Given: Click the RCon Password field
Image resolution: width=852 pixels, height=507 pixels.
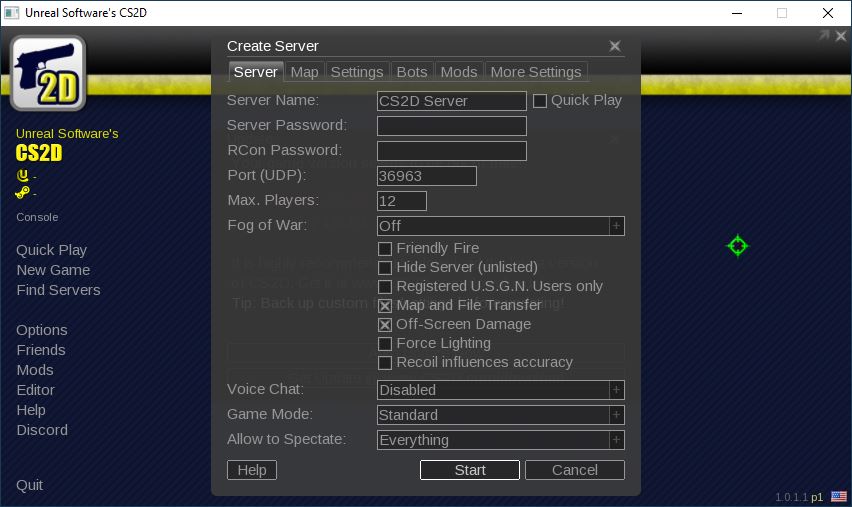Looking at the screenshot, I should pyautogui.click(x=452, y=151).
